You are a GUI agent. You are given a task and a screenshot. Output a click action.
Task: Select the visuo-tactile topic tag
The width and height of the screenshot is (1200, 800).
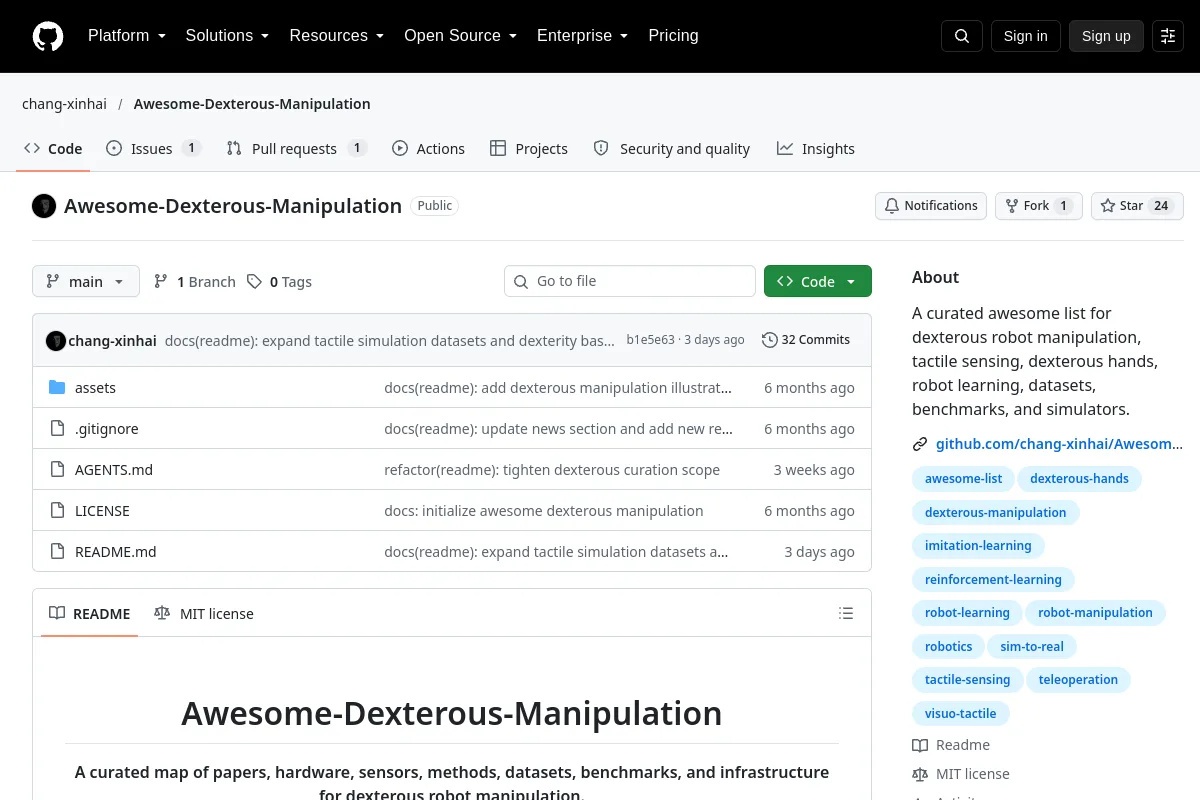point(960,714)
